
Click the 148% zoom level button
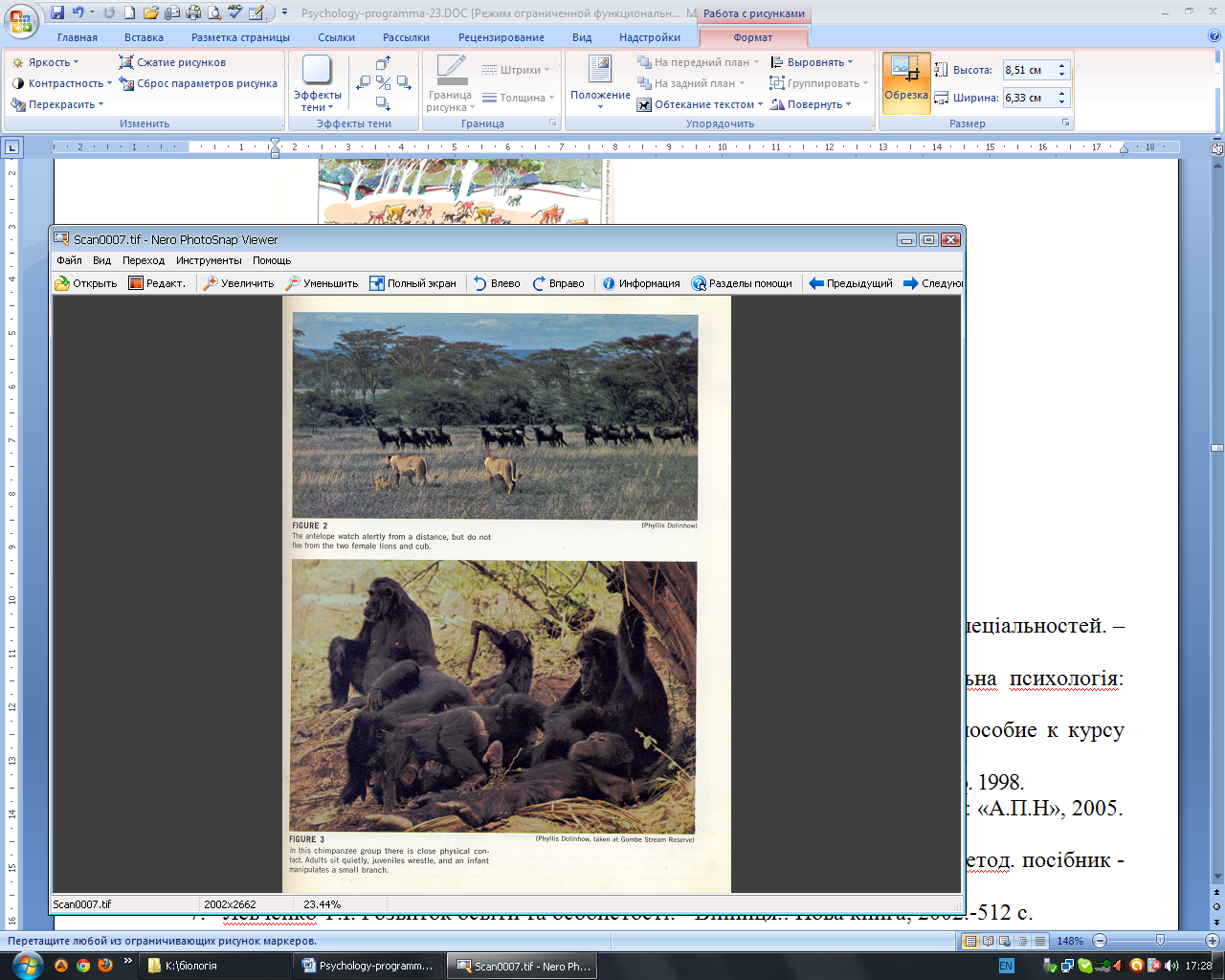click(x=1070, y=941)
